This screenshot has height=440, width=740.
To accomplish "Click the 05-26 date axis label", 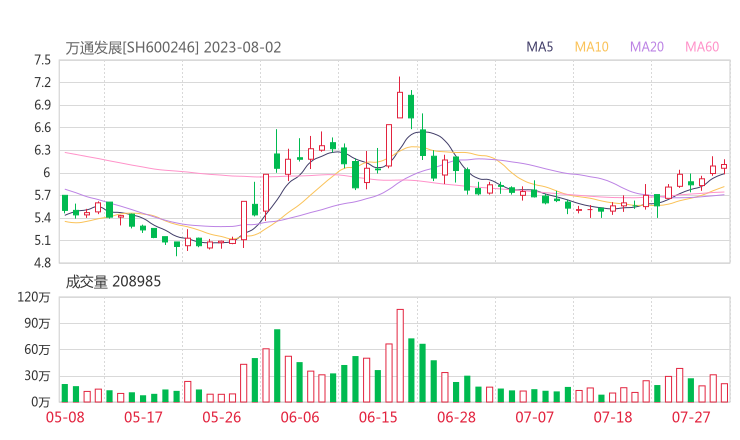I will click(222, 417).
